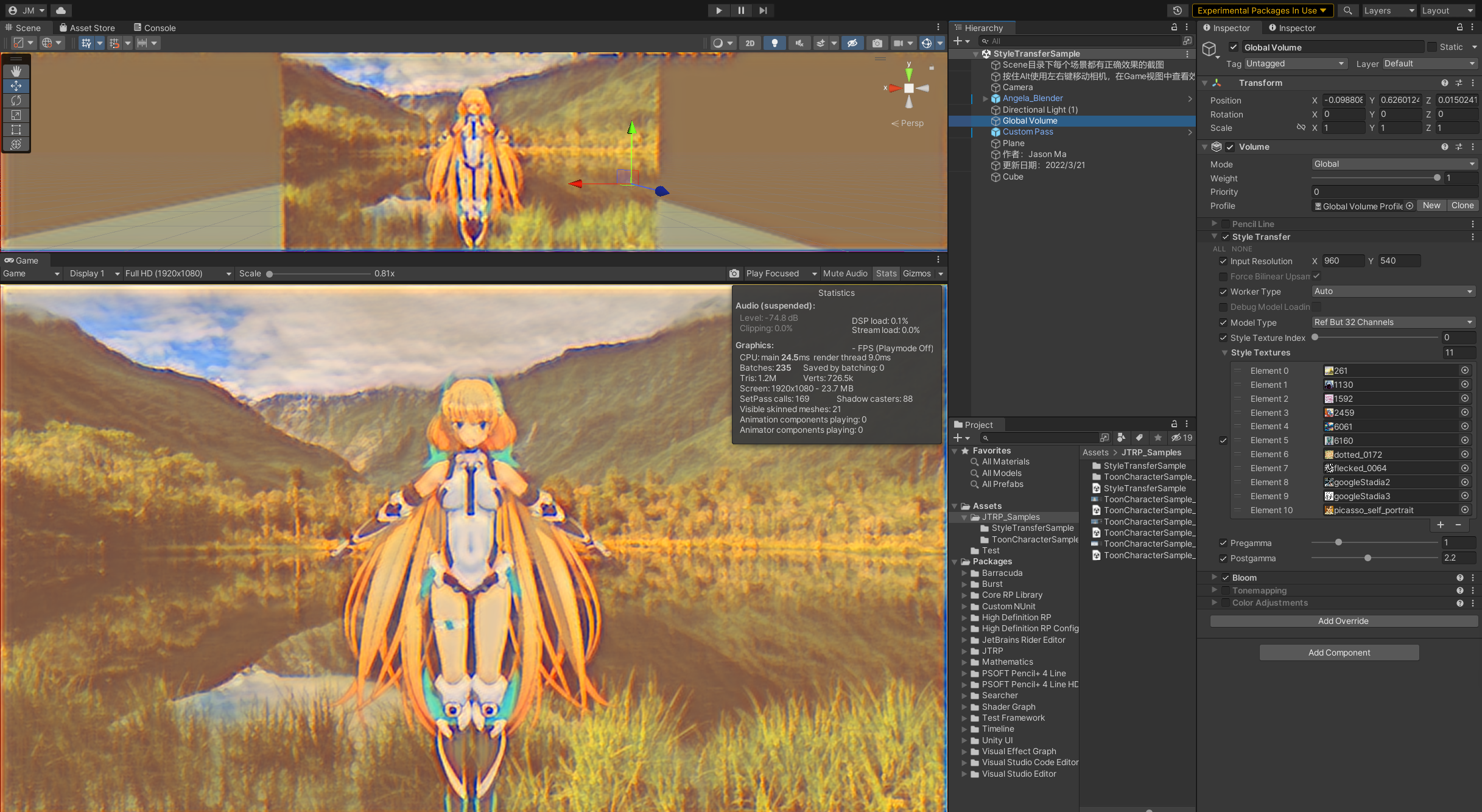Disable the Style Transfer override checkbox

click(x=1226, y=237)
